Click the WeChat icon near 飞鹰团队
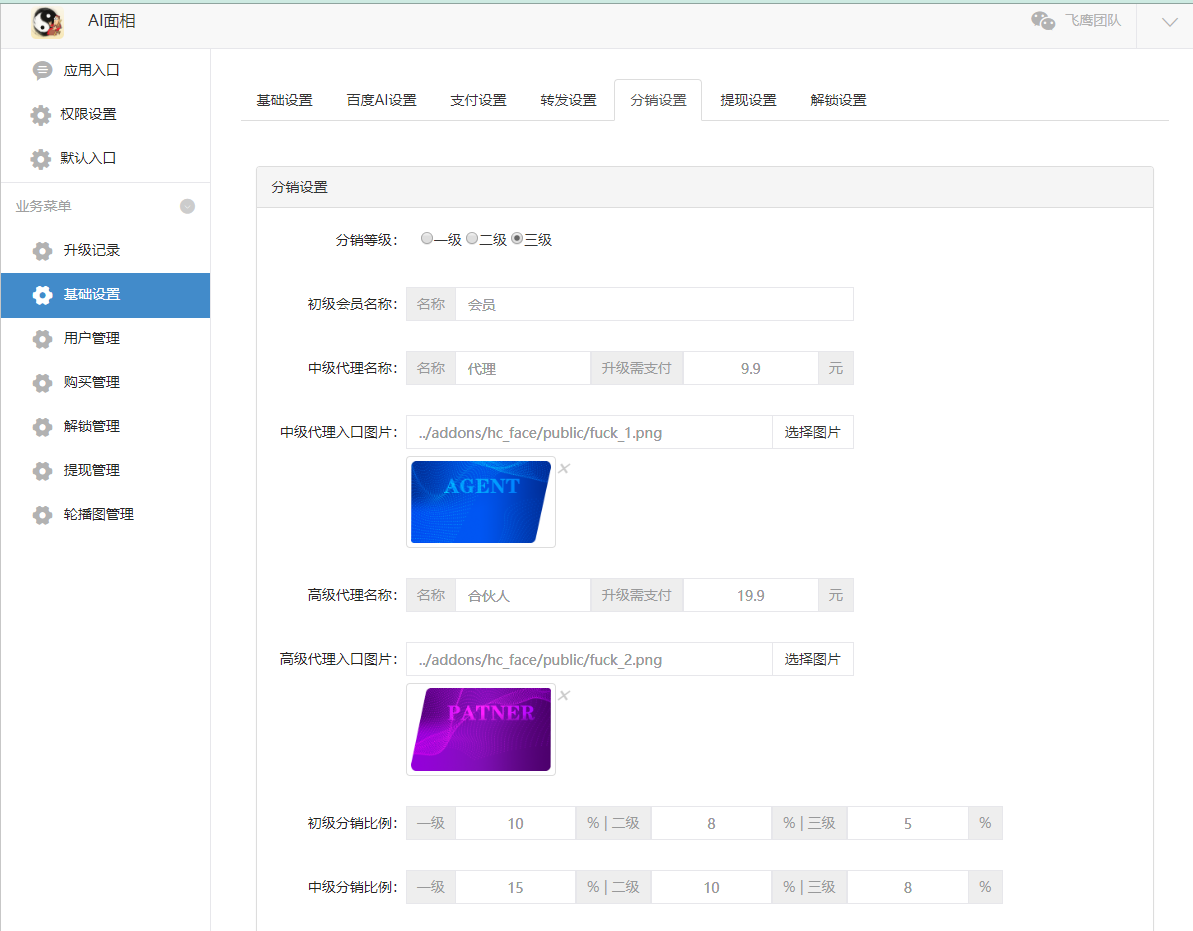 pyautogui.click(x=1043, y=19)
